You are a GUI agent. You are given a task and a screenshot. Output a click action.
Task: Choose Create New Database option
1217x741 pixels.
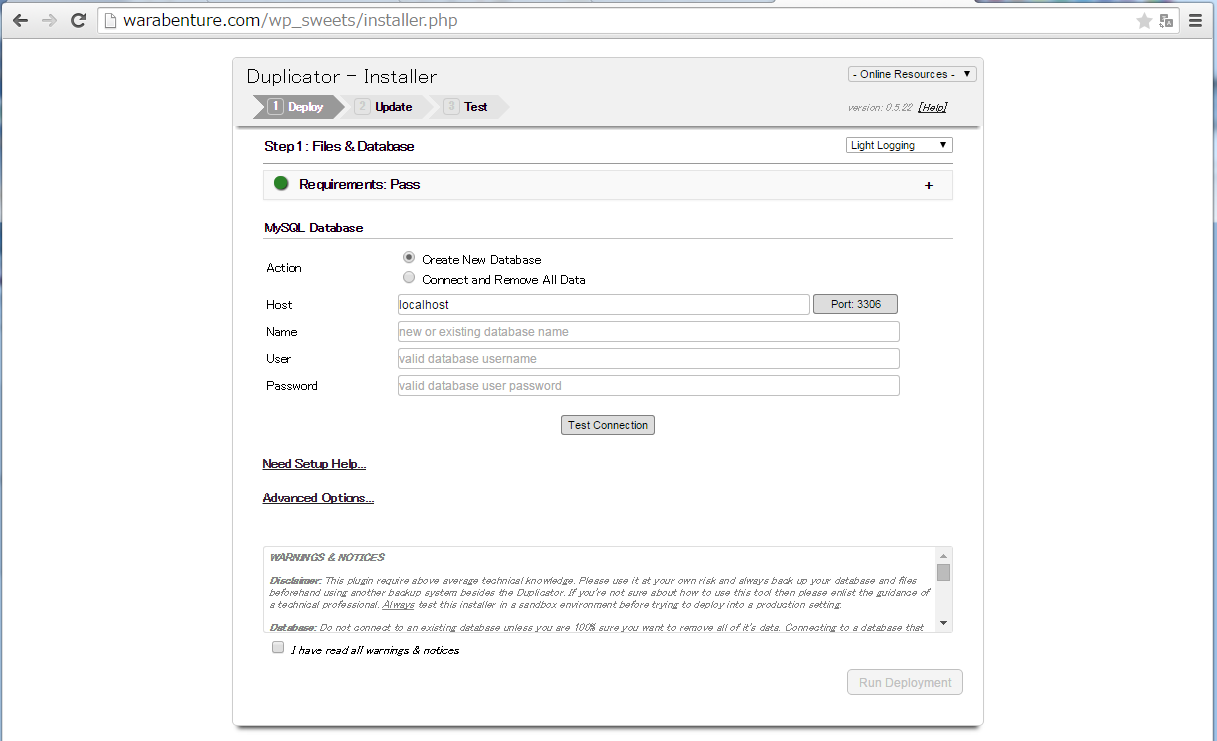[x=409, y=258]
